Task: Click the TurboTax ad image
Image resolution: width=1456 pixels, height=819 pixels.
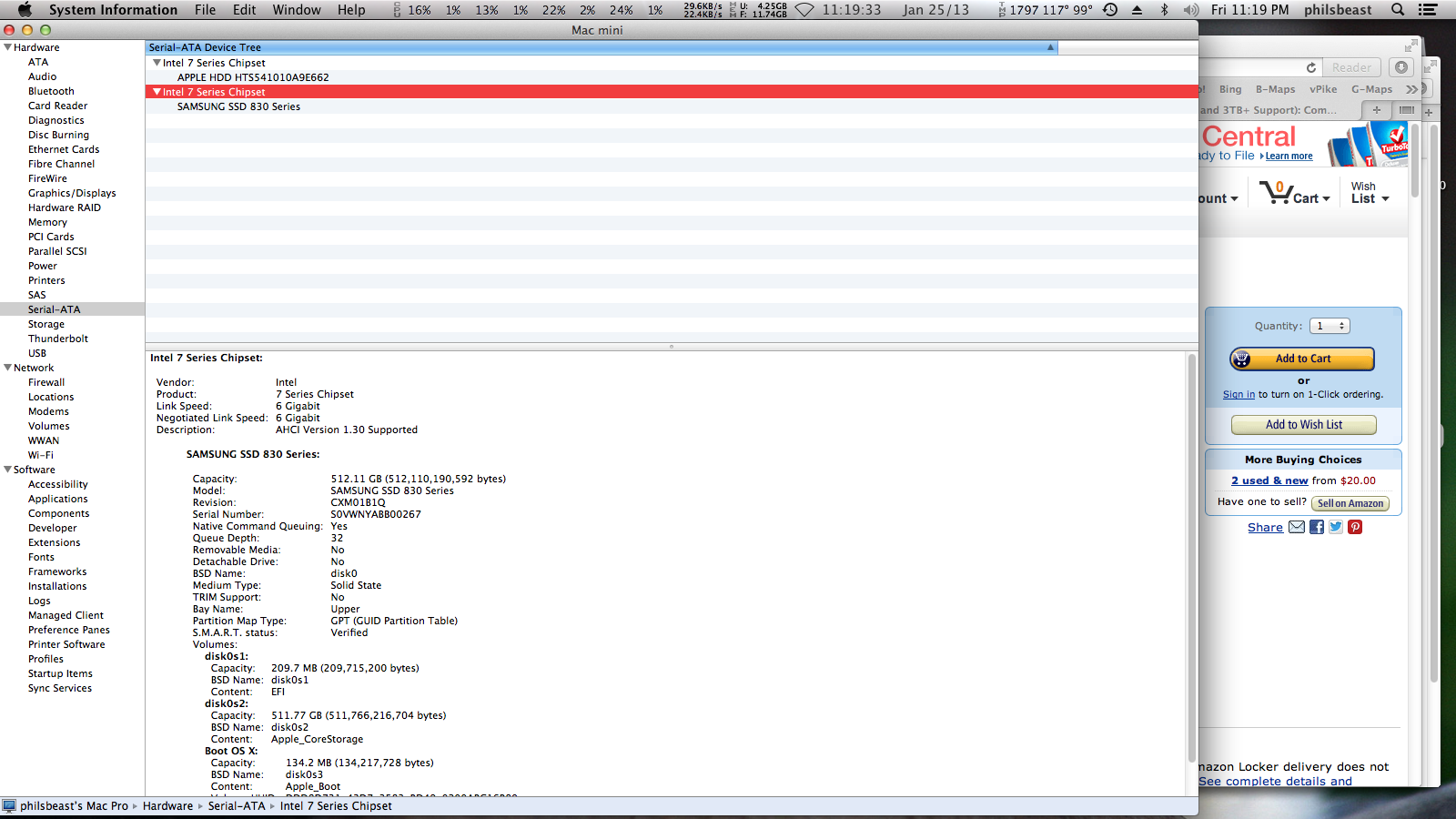Action: pos(1368,144)
